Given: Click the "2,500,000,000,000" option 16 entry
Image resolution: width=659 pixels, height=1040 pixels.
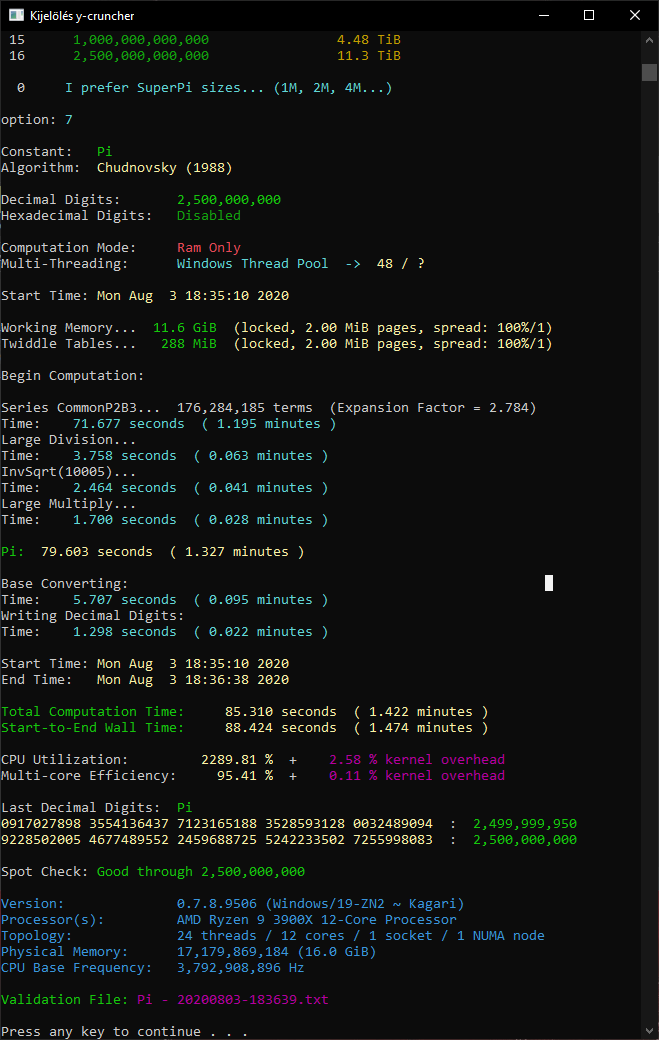Looking at the screenshot, I should (141, 56).
